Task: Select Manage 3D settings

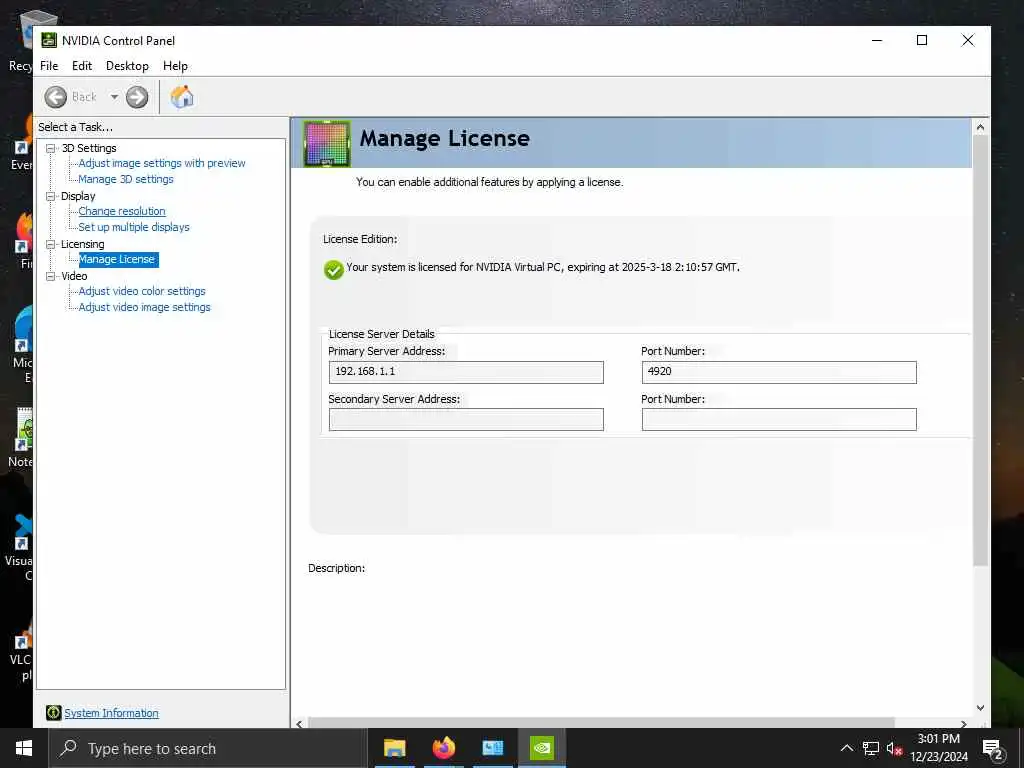Action: (125, 179)
